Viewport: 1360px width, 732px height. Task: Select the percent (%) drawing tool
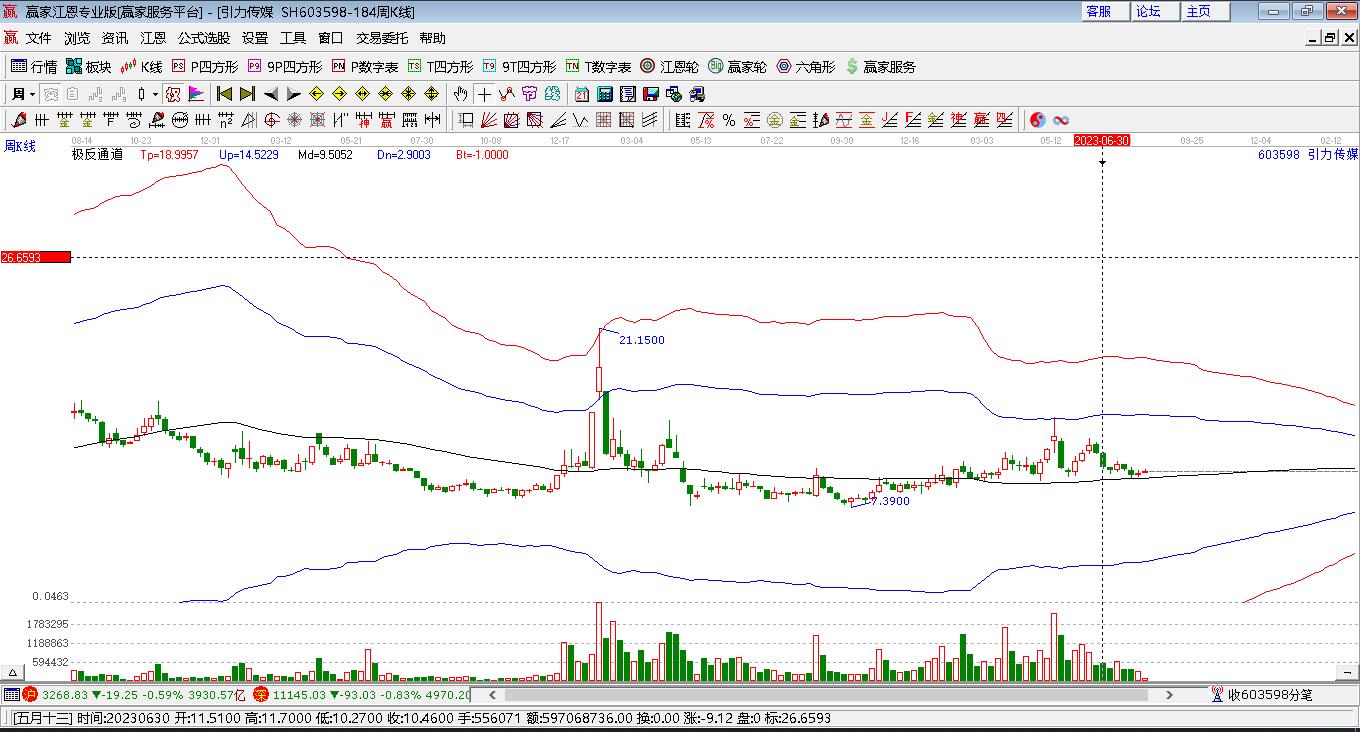click(729, 120)
